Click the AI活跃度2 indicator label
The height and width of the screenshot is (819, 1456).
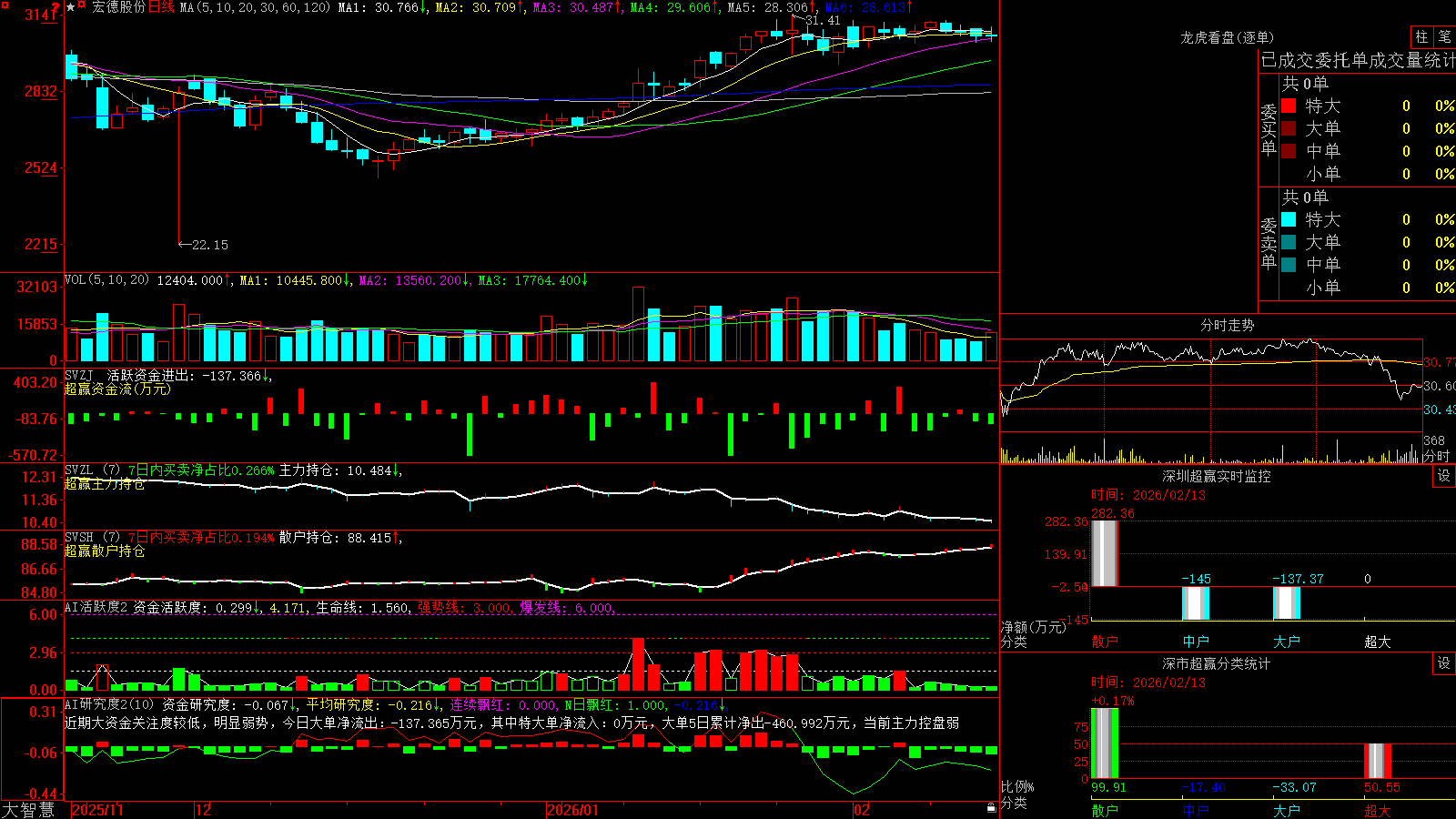click(96, 607)
